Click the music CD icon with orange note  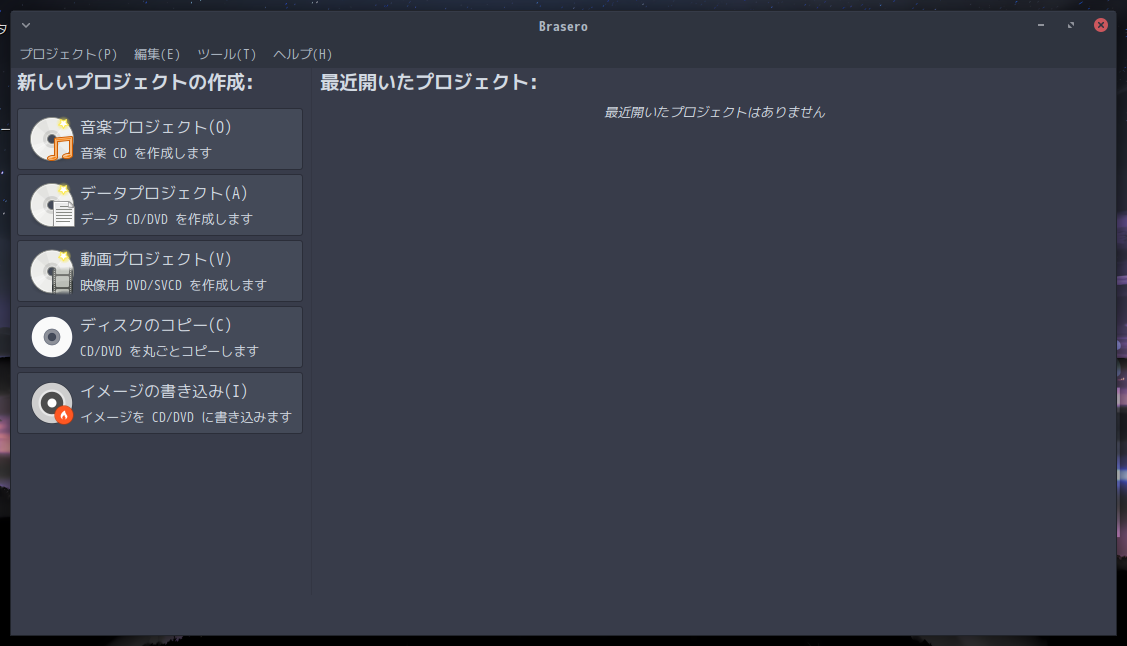click(52, 139)
